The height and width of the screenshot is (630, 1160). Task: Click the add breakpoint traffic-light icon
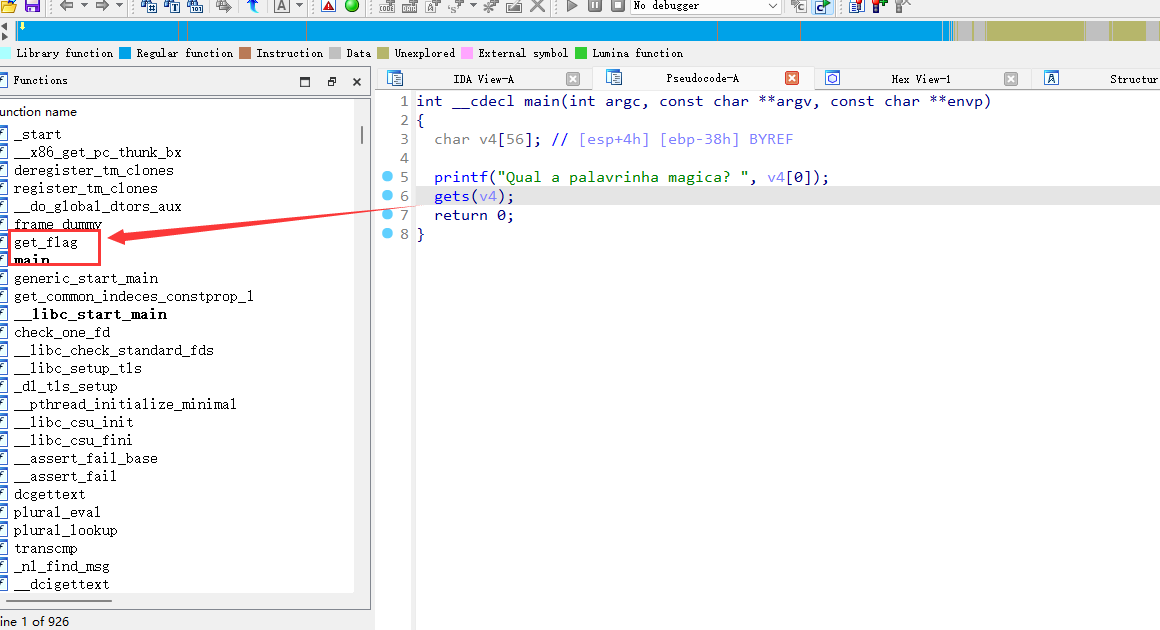pyautogui.click(x=880, y=6)
